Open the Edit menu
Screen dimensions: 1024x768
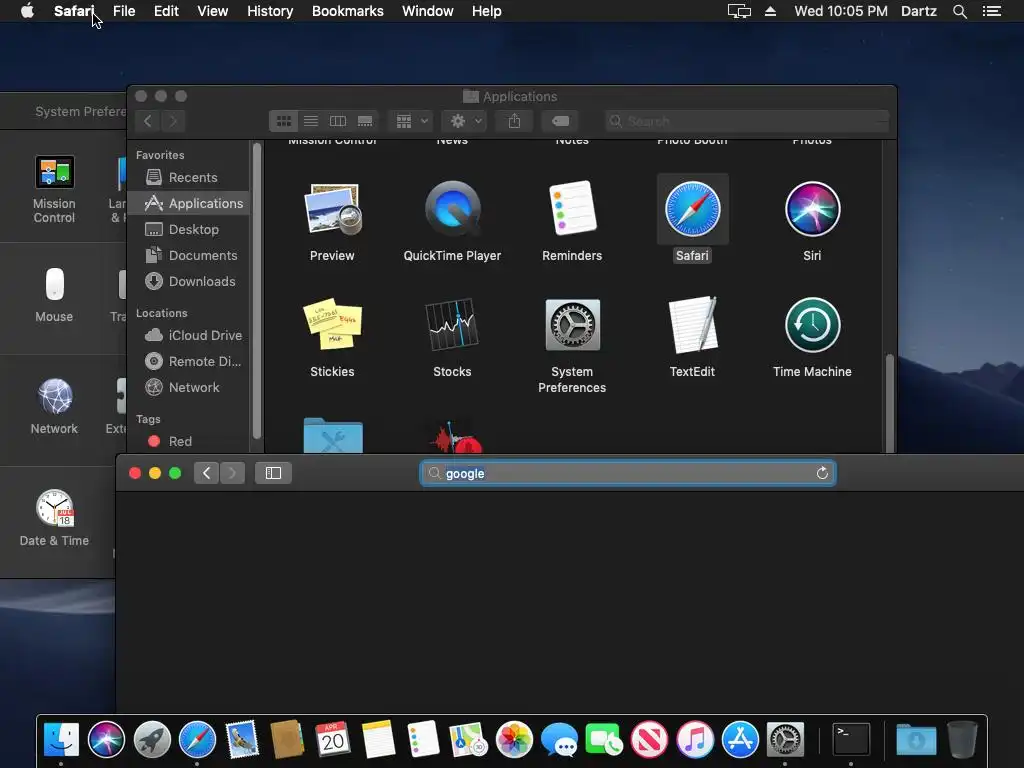click(166, 11)
